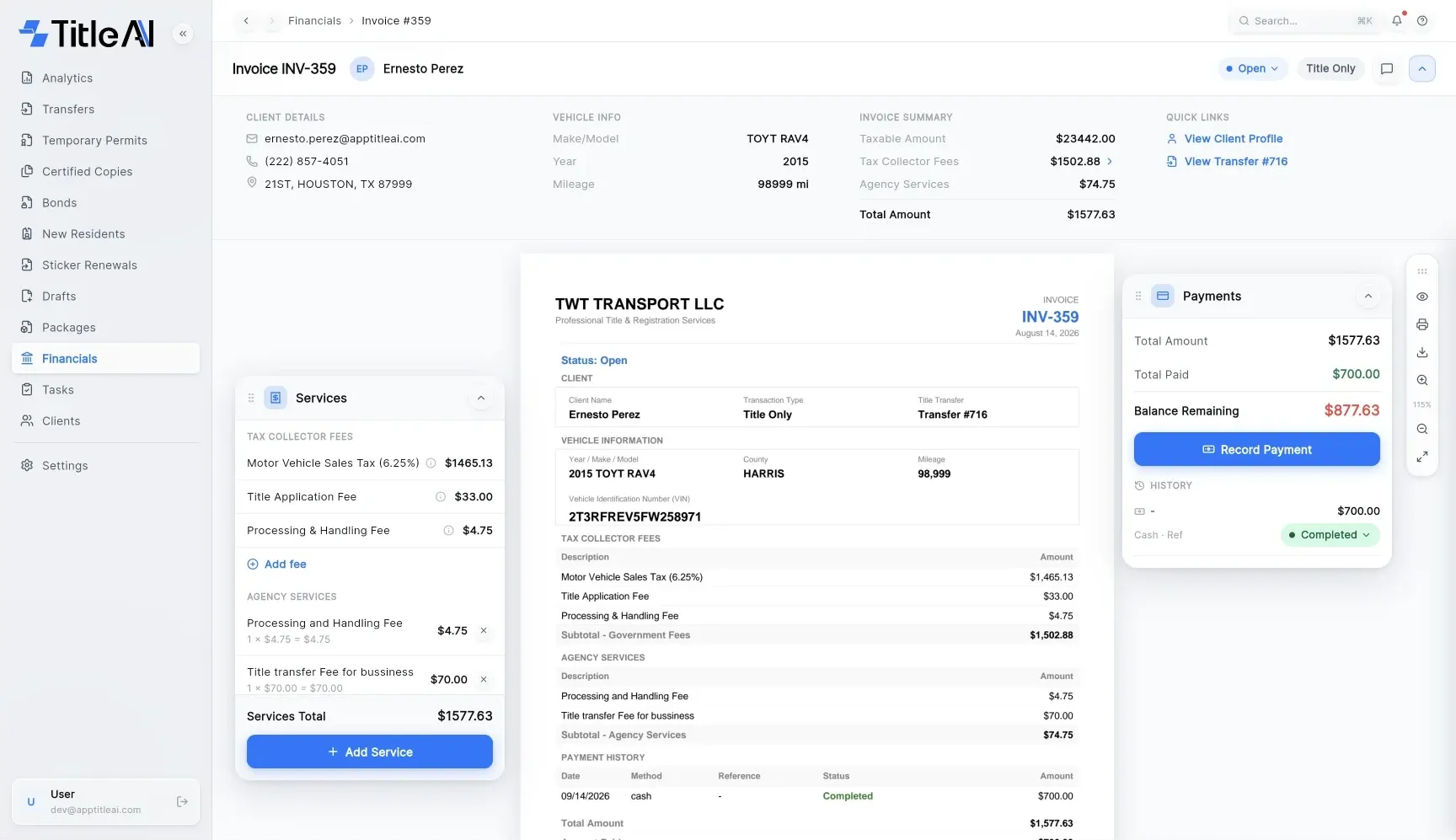The width and height of the screenshot is (1456, 840).
Task: Open help question mark icon
Action: pos(1422,20)
